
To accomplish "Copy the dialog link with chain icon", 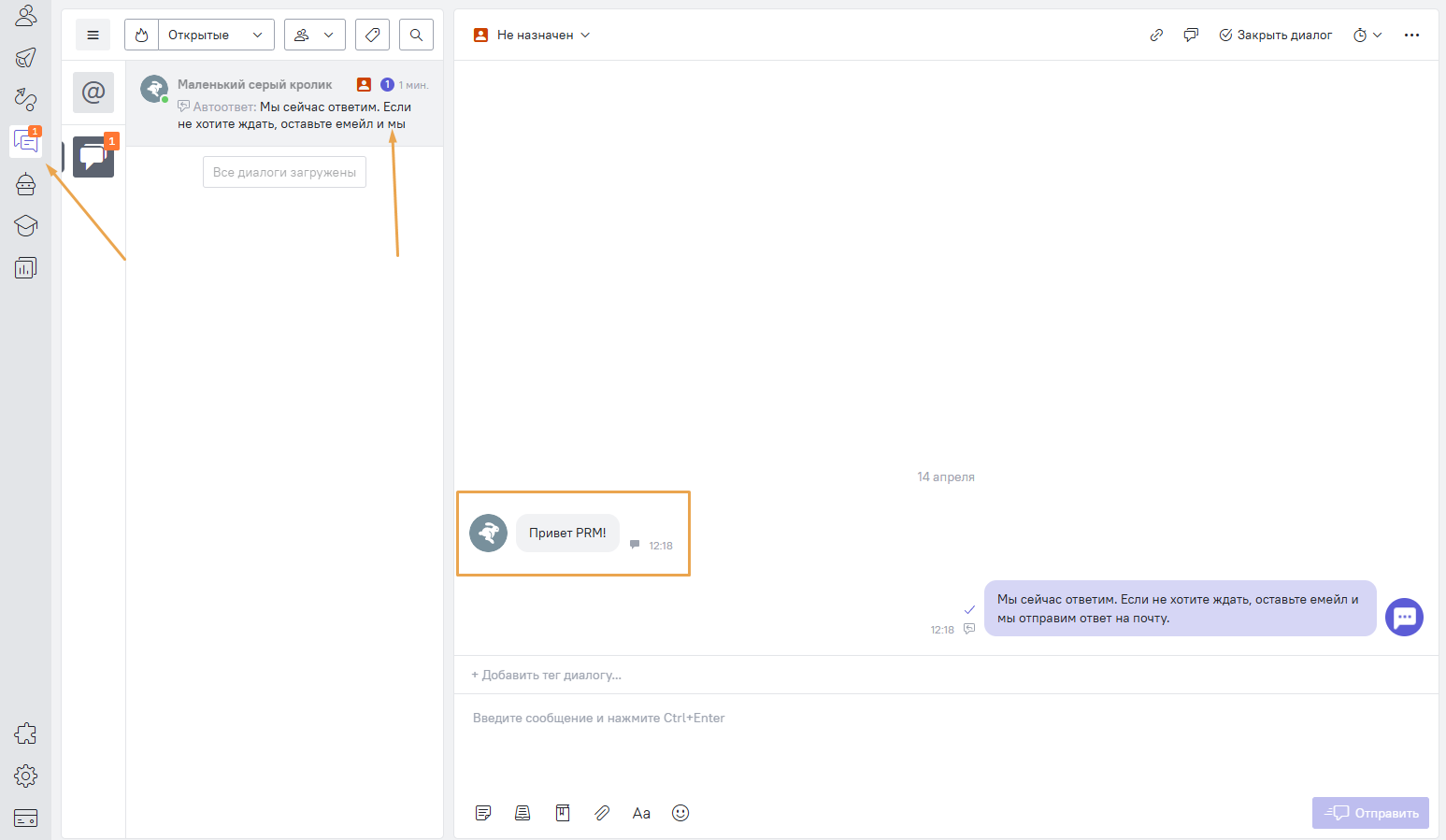I will (x=1156, y=36).
